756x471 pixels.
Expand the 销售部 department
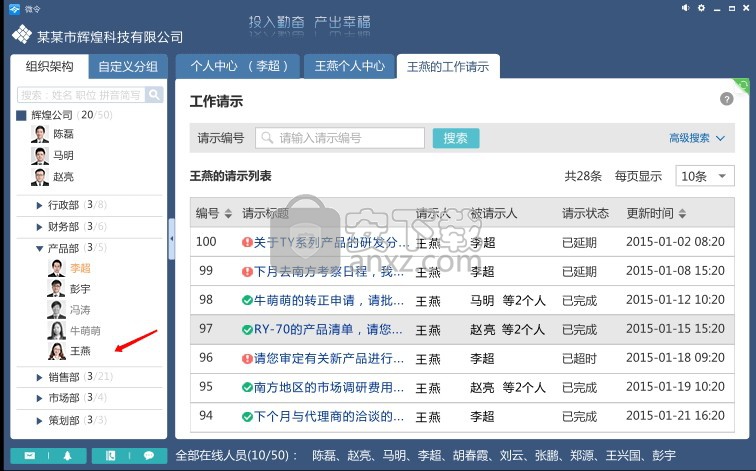40,377
